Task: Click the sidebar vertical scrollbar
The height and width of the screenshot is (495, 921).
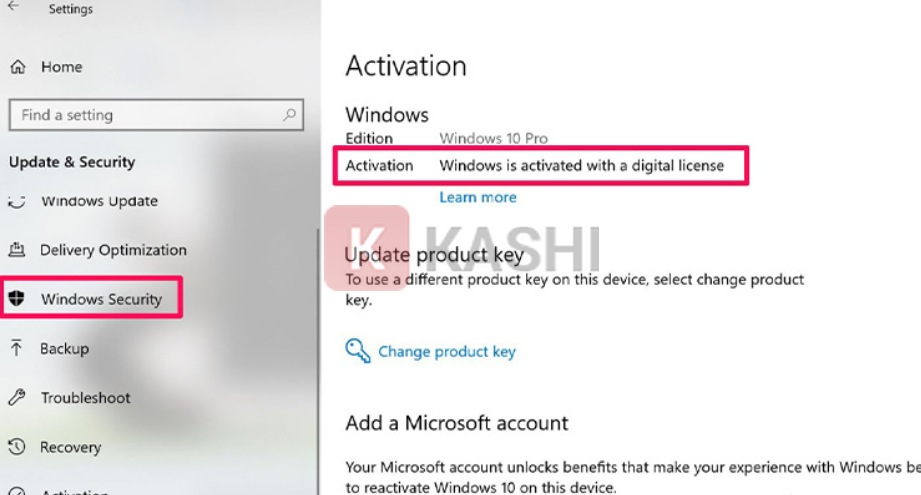Action: (x=319, y=361)
